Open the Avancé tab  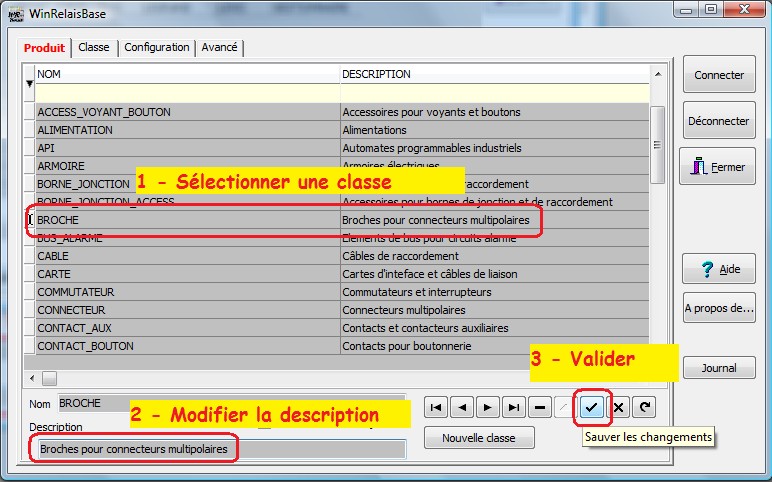tap(219, 48)
